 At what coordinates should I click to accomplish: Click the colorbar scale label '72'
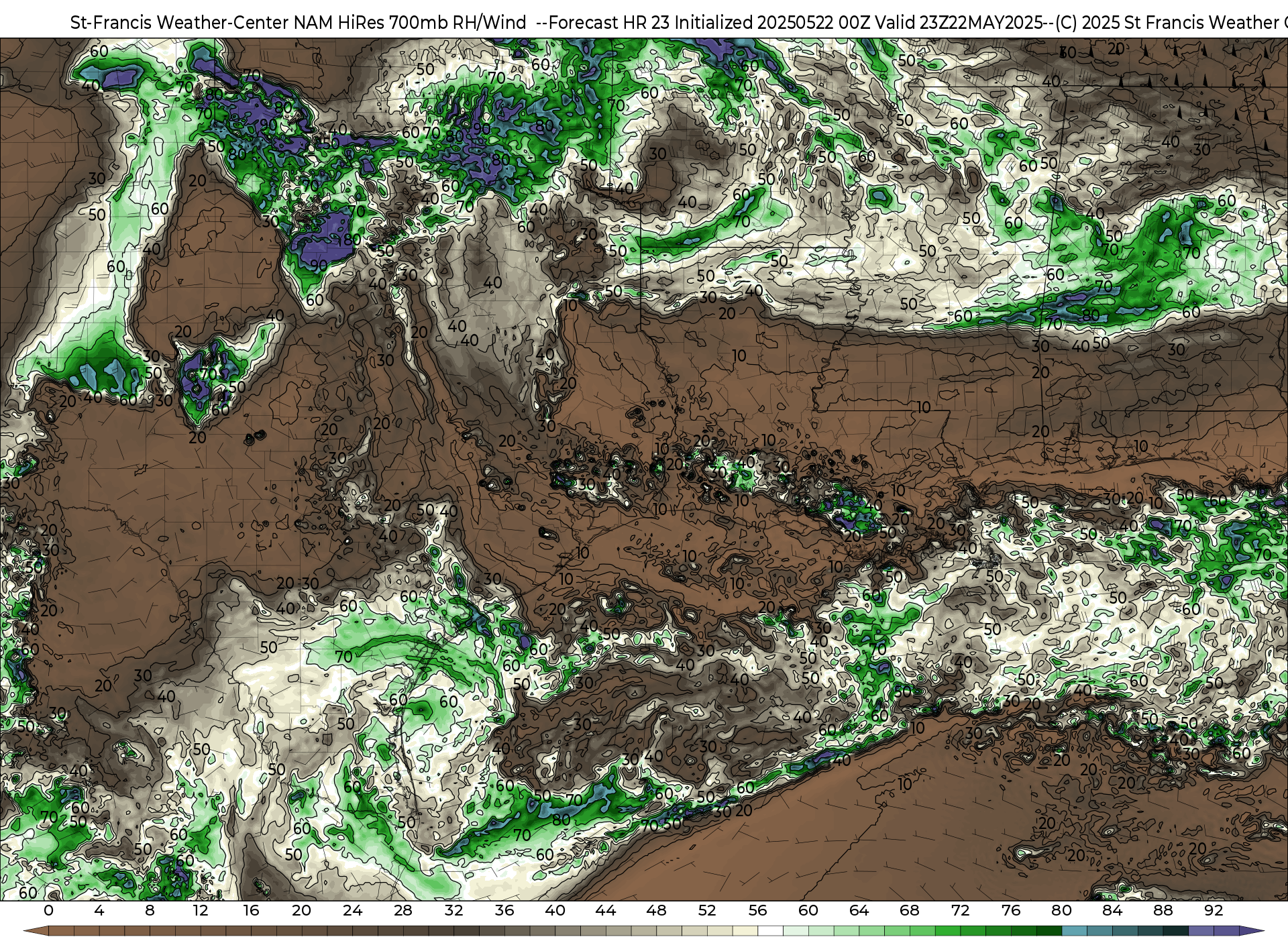(960, 910)
